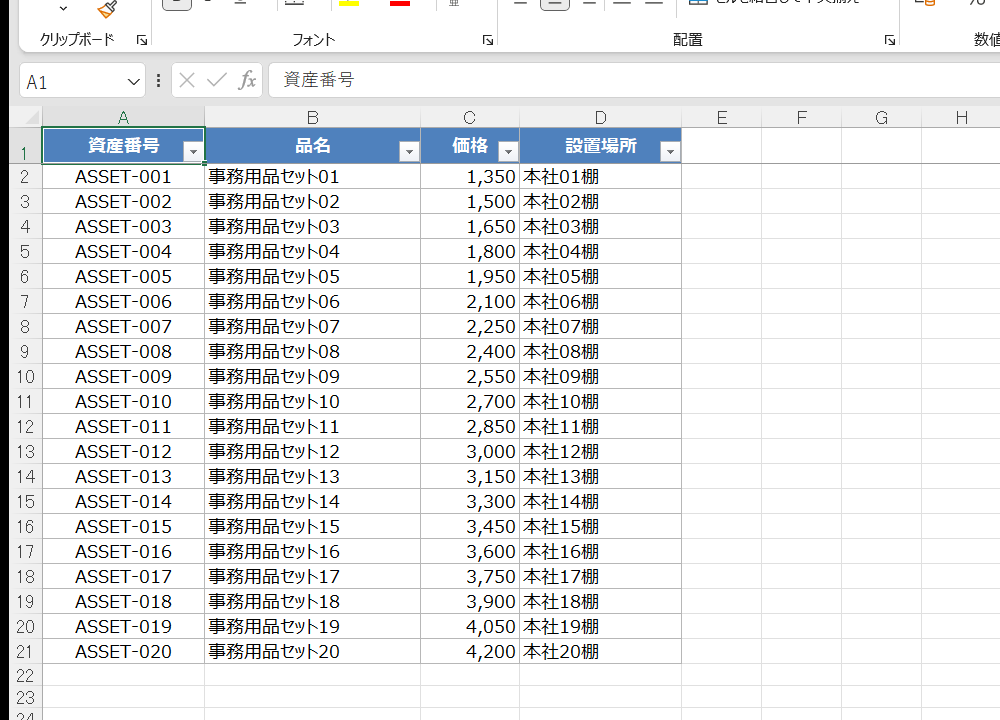Click into the Name Box showing A1
The image size is (1000, 720).
(x=71, y=82)
